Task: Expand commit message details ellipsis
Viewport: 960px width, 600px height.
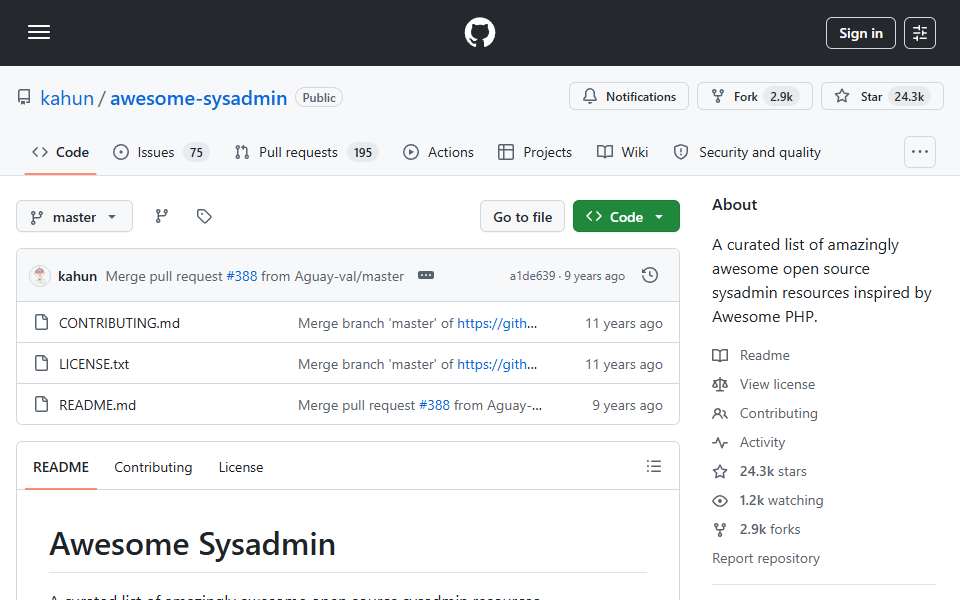Action: pyautogui.click(x=426, y=276)
